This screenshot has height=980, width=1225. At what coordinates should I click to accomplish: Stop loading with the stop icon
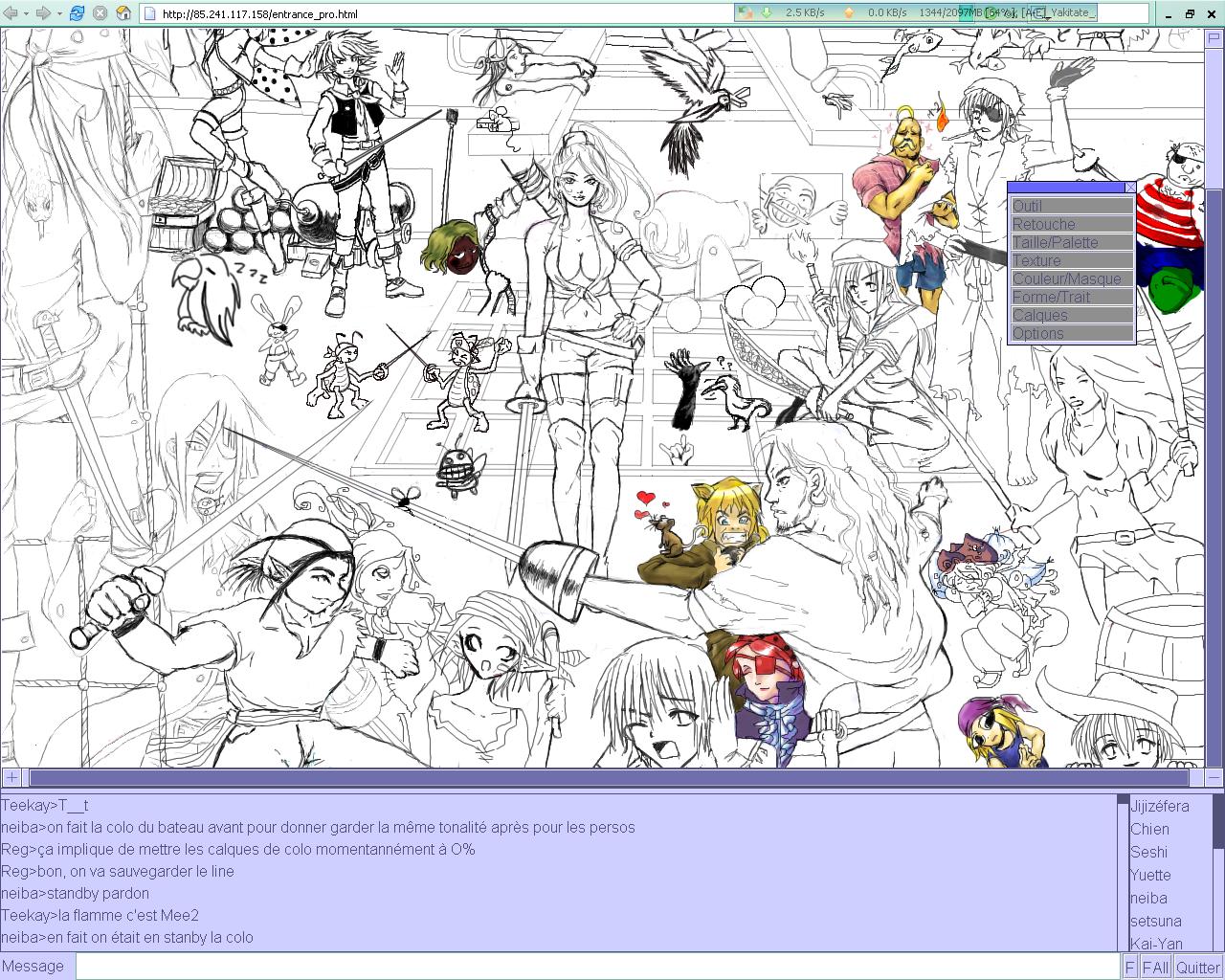[100, 13]
